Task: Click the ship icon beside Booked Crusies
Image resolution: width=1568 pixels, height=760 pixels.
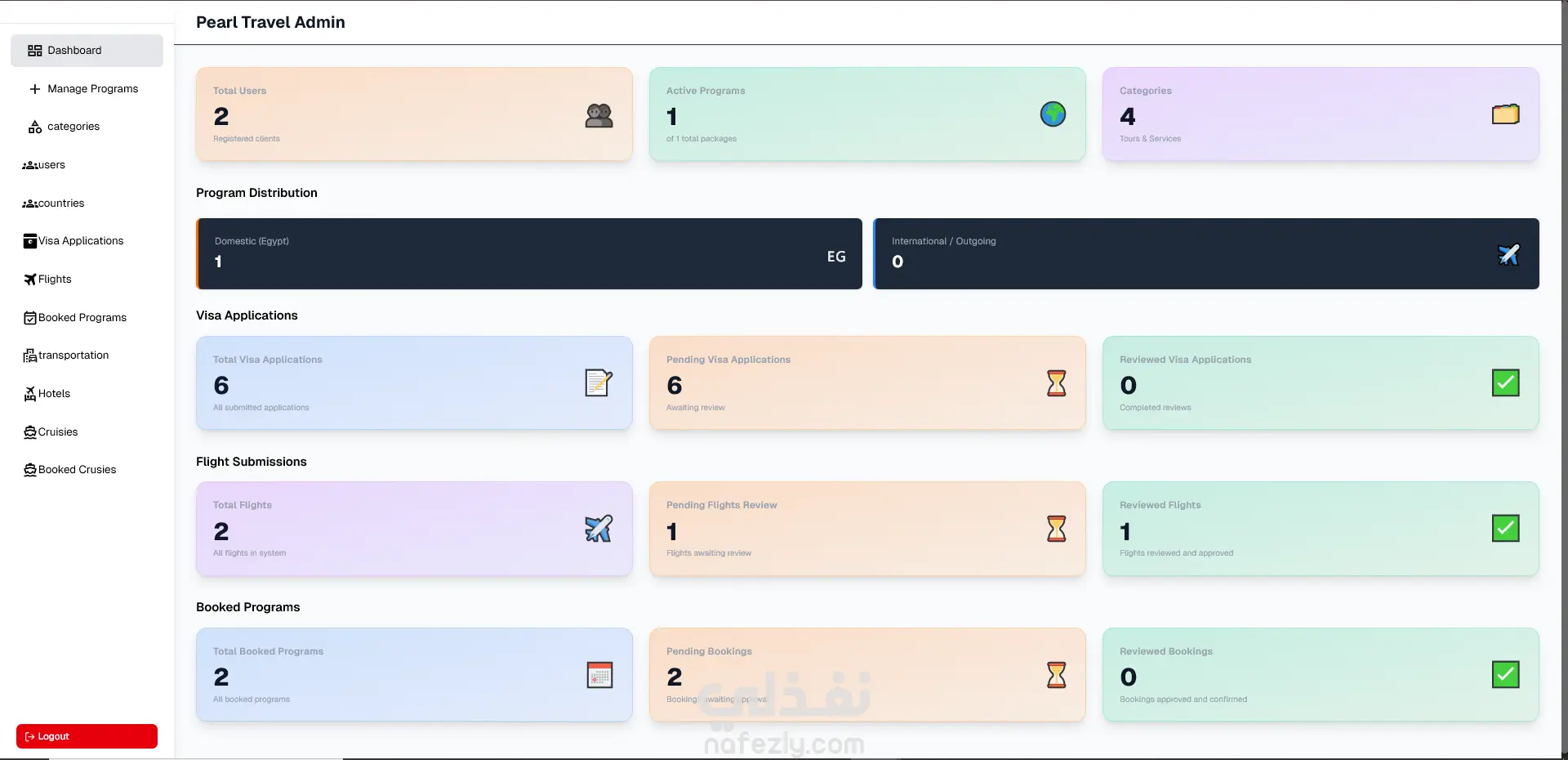Action: tap(30, 470)
